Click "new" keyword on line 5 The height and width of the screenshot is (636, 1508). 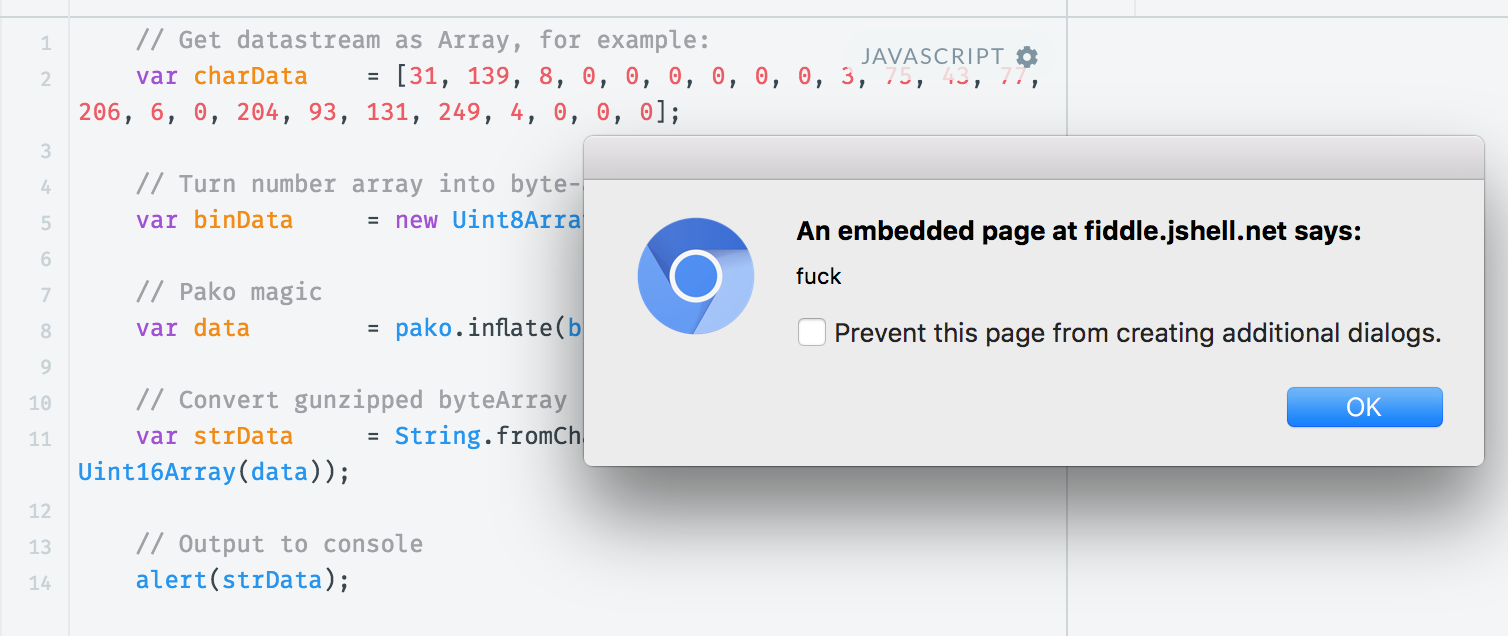pos(416,220)
